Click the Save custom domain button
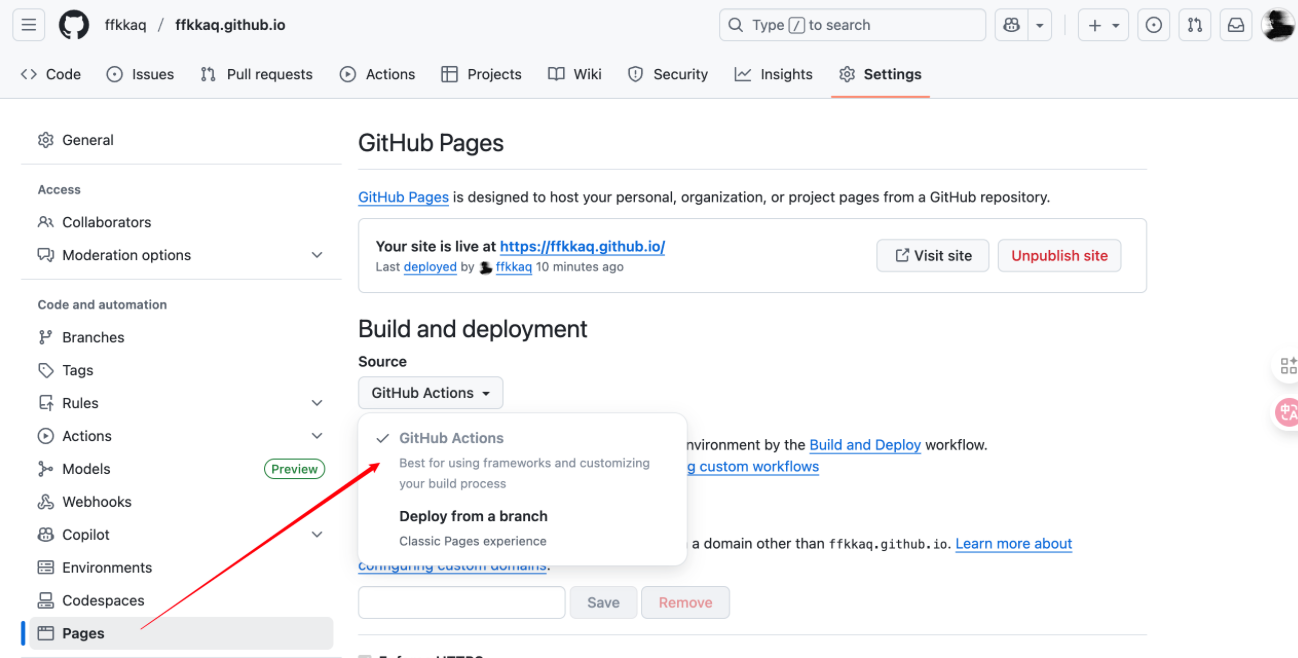 coord(603,602)
